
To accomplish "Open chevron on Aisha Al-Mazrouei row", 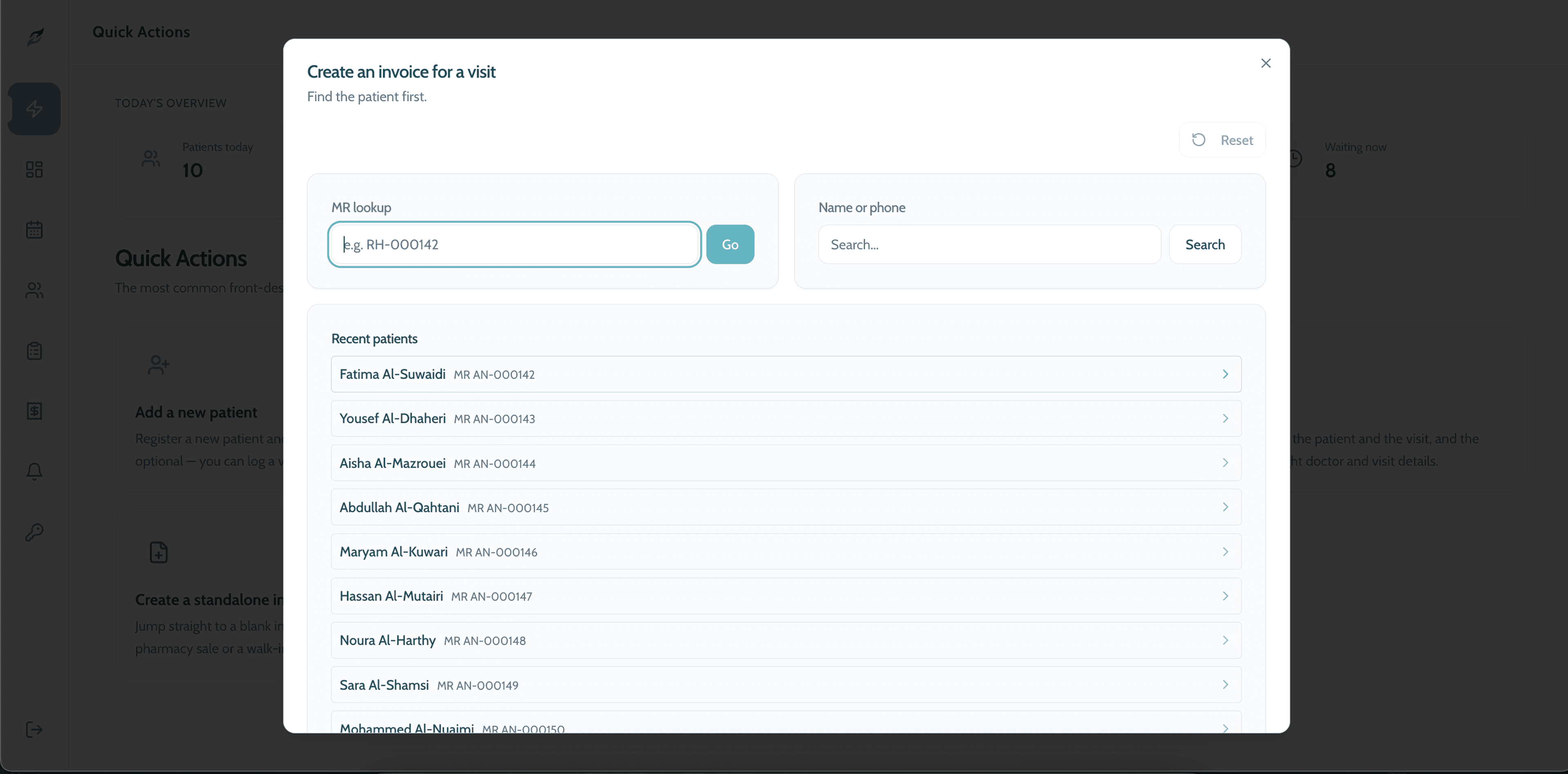I will click(1225, 463).
